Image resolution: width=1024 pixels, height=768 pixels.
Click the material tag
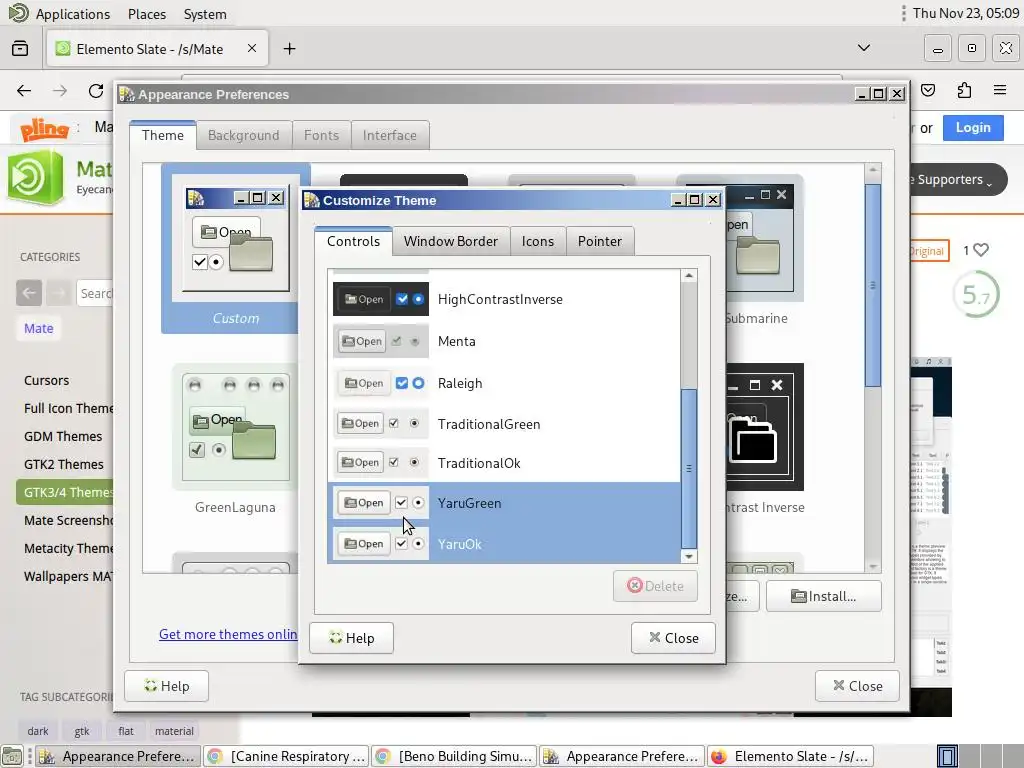click(x=174, y=731)
